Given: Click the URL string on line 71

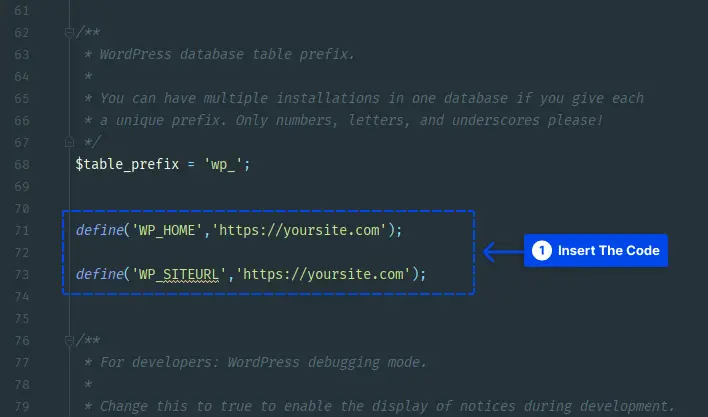Looking at the screenshot, I should click(x=300, y=230).
